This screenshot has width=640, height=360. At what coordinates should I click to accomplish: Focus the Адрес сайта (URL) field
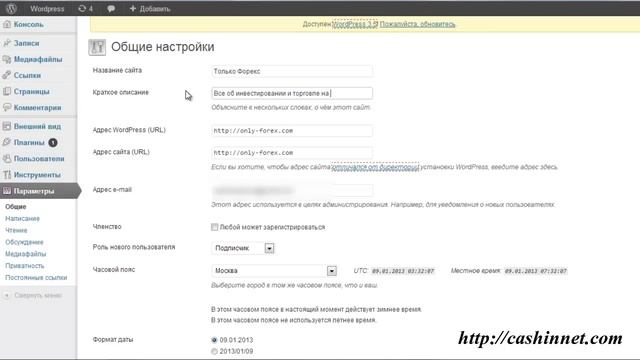(x=292, y=153)
